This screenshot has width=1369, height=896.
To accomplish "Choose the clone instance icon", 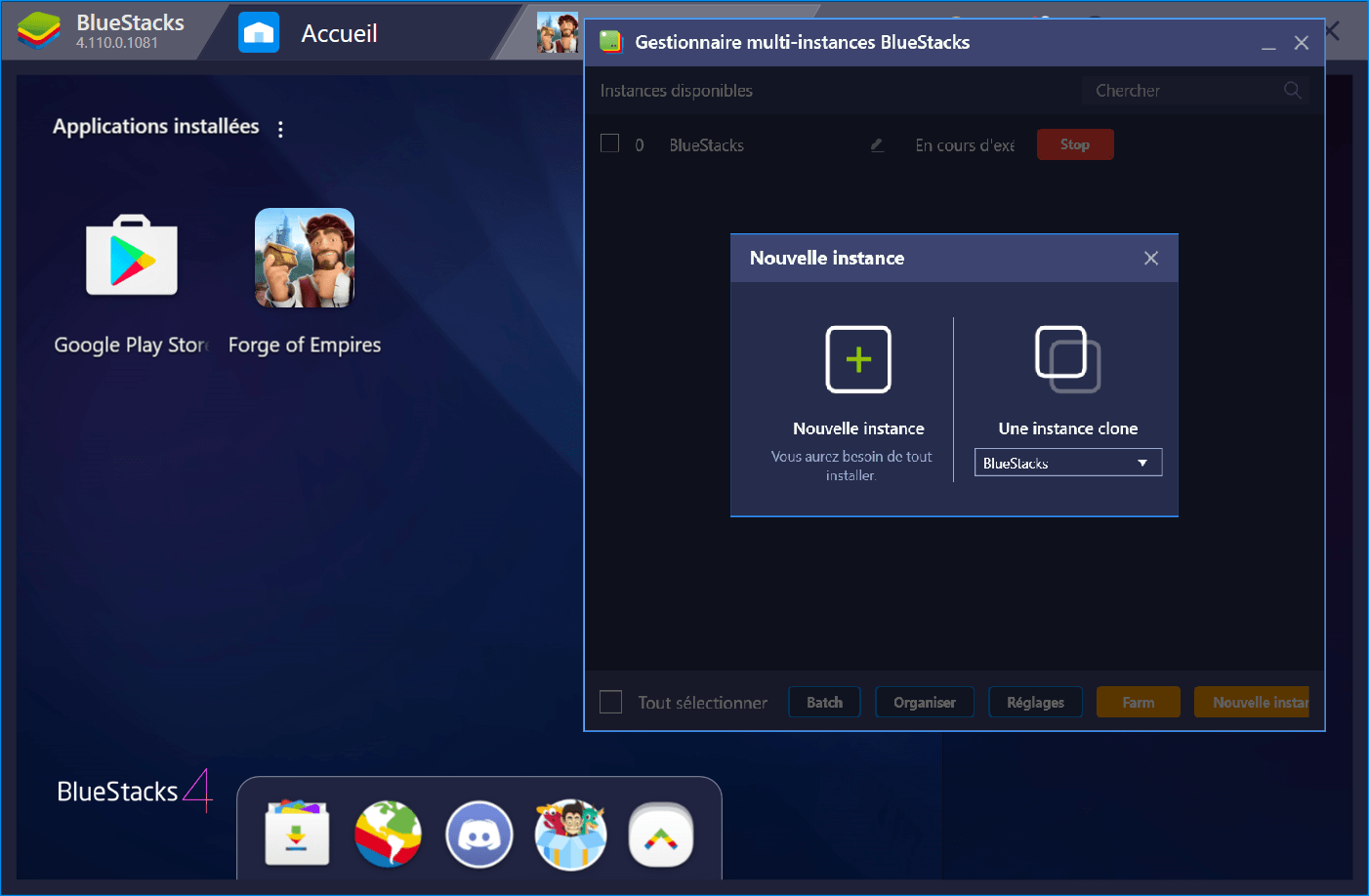I will (x=1068, y=359).
